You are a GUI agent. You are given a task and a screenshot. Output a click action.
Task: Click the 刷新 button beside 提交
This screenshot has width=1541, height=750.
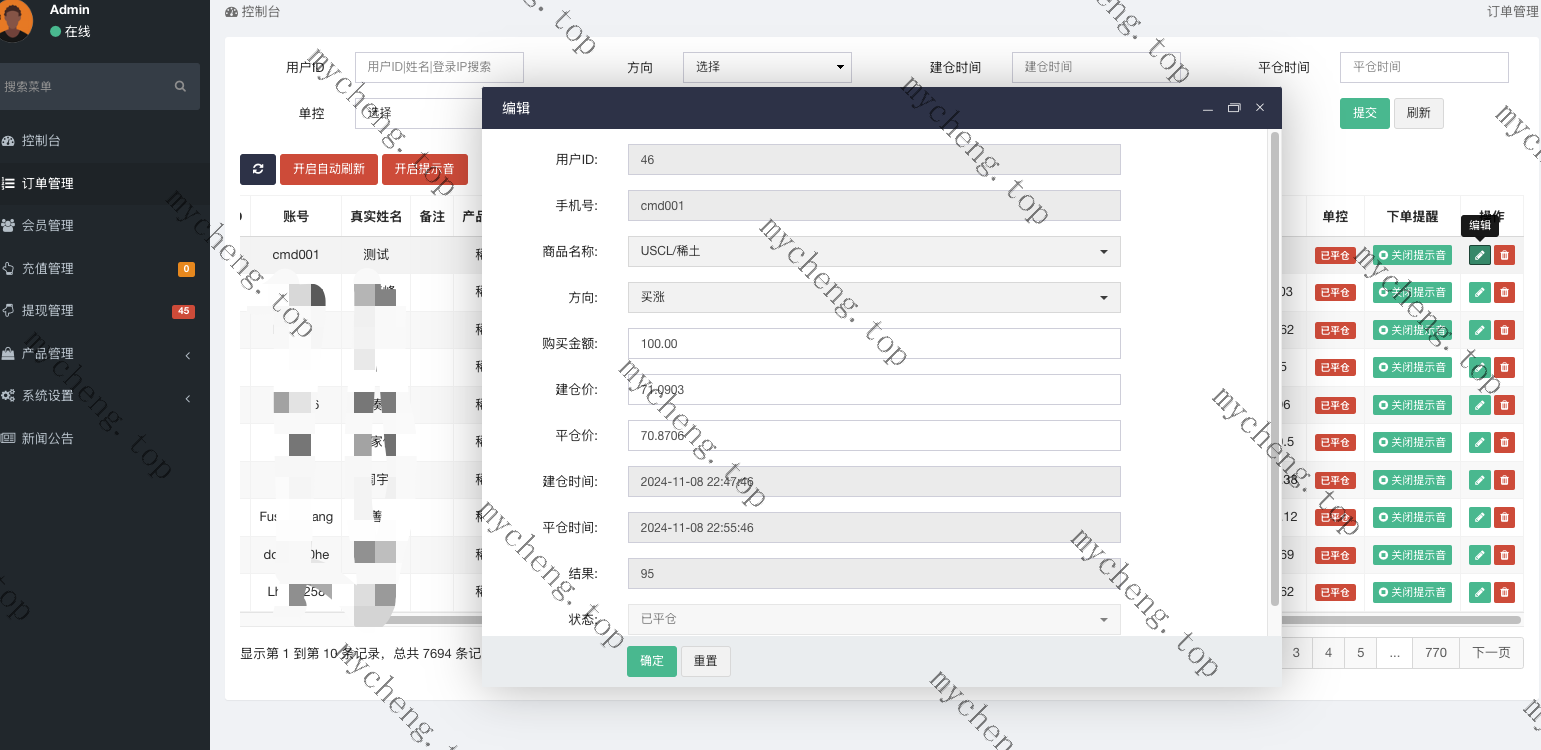1418,113
